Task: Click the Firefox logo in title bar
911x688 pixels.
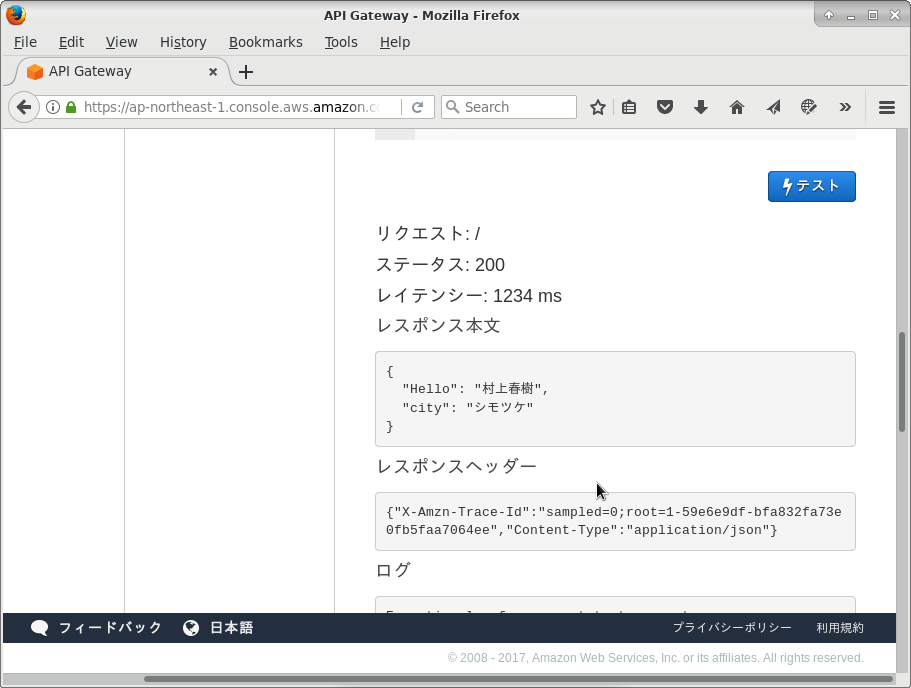Action: (16, 15)
